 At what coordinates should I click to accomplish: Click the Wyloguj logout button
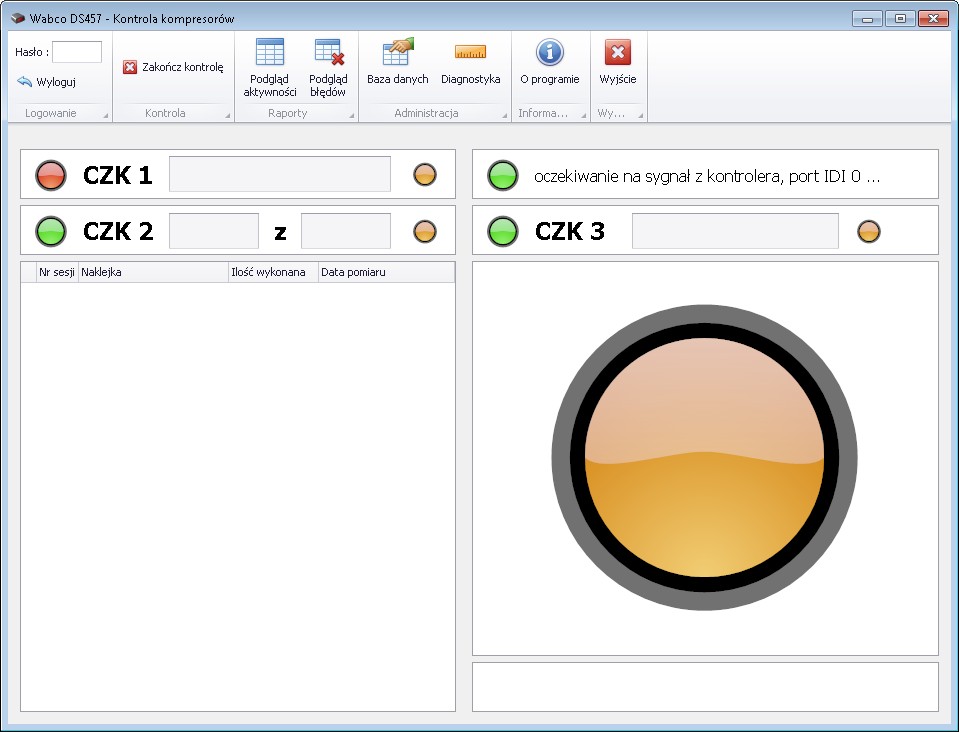click(x=47, y=82)
